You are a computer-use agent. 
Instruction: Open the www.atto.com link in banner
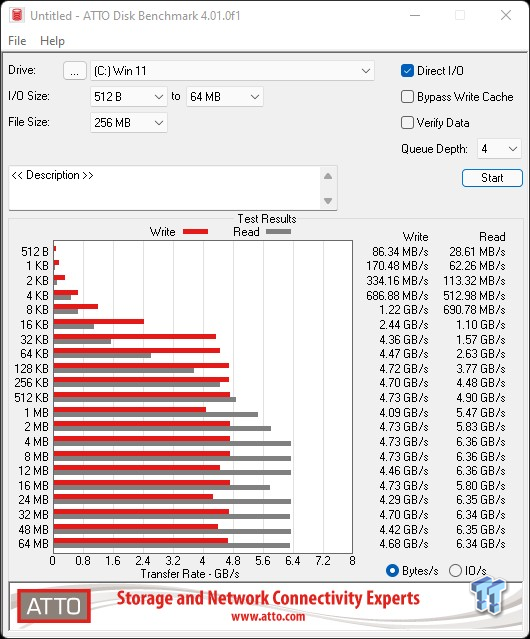tap(268, 616)
